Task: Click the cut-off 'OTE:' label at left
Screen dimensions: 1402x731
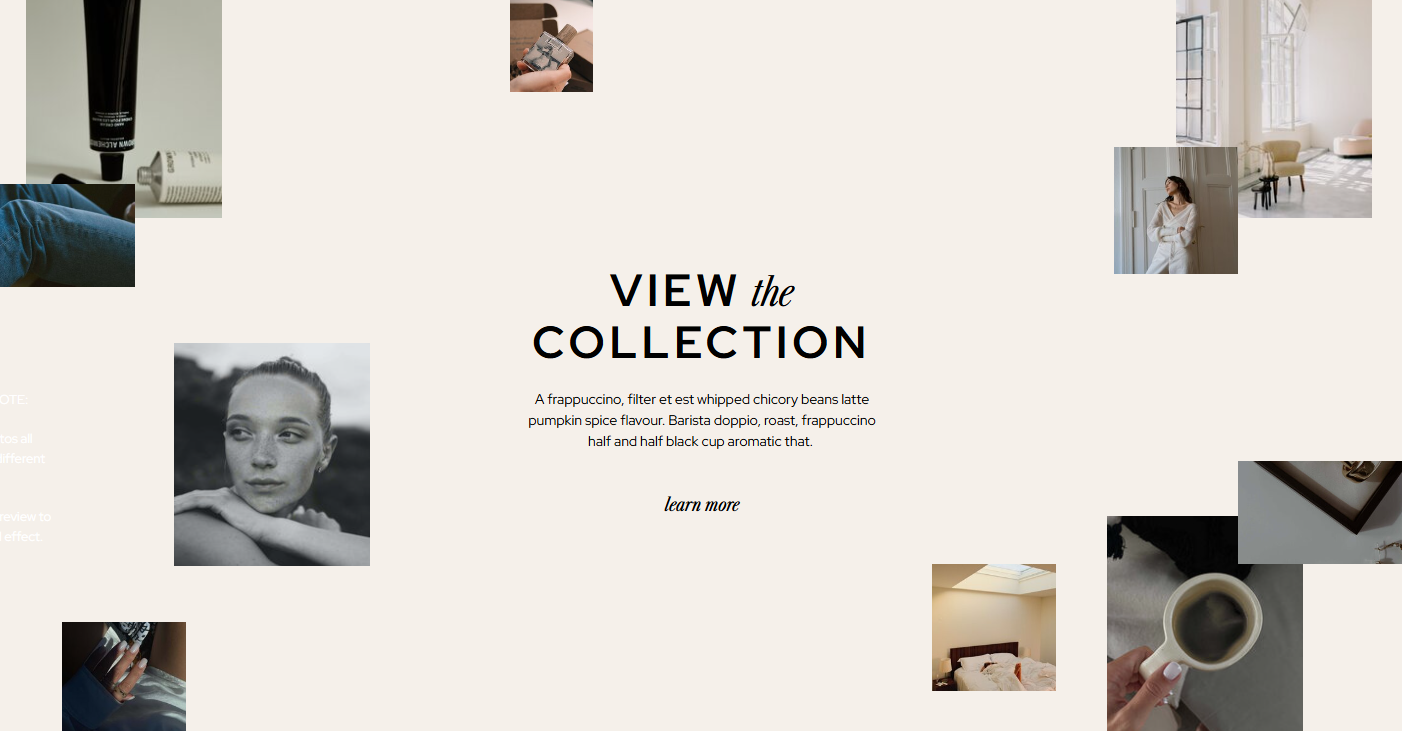Action: [x=15, y=399]
